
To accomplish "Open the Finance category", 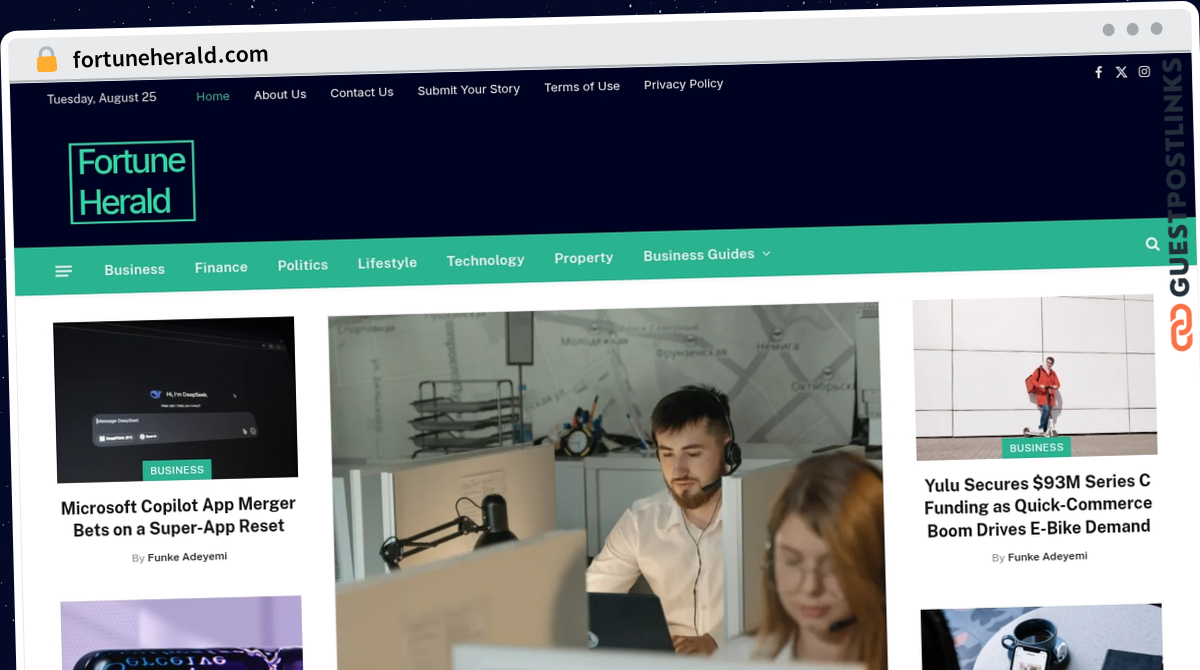I will (221, 267).
